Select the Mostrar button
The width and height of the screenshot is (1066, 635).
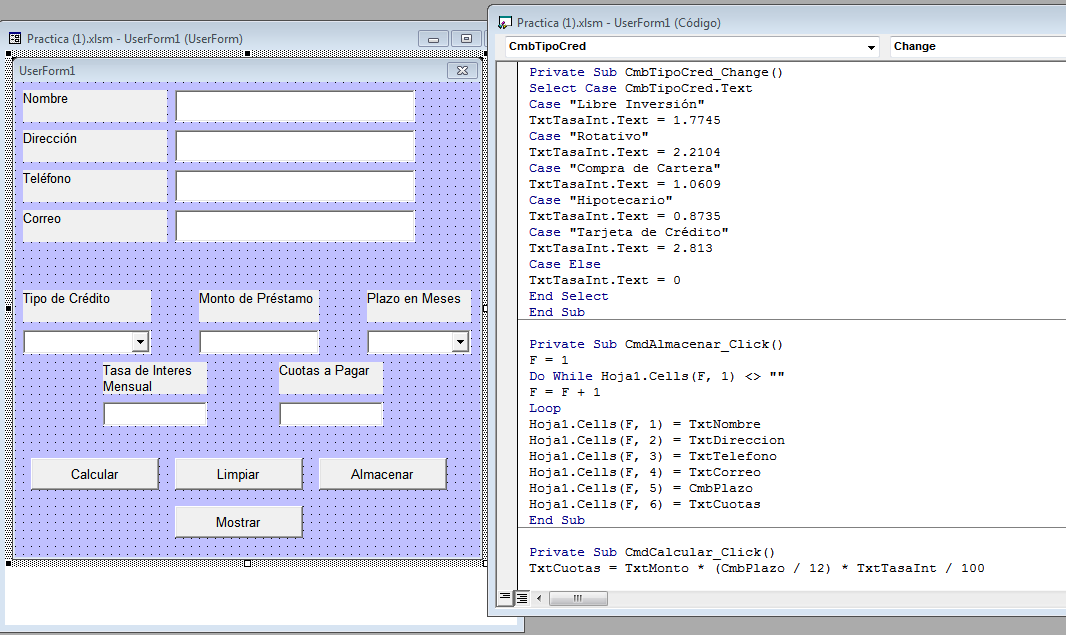[239, 522]
